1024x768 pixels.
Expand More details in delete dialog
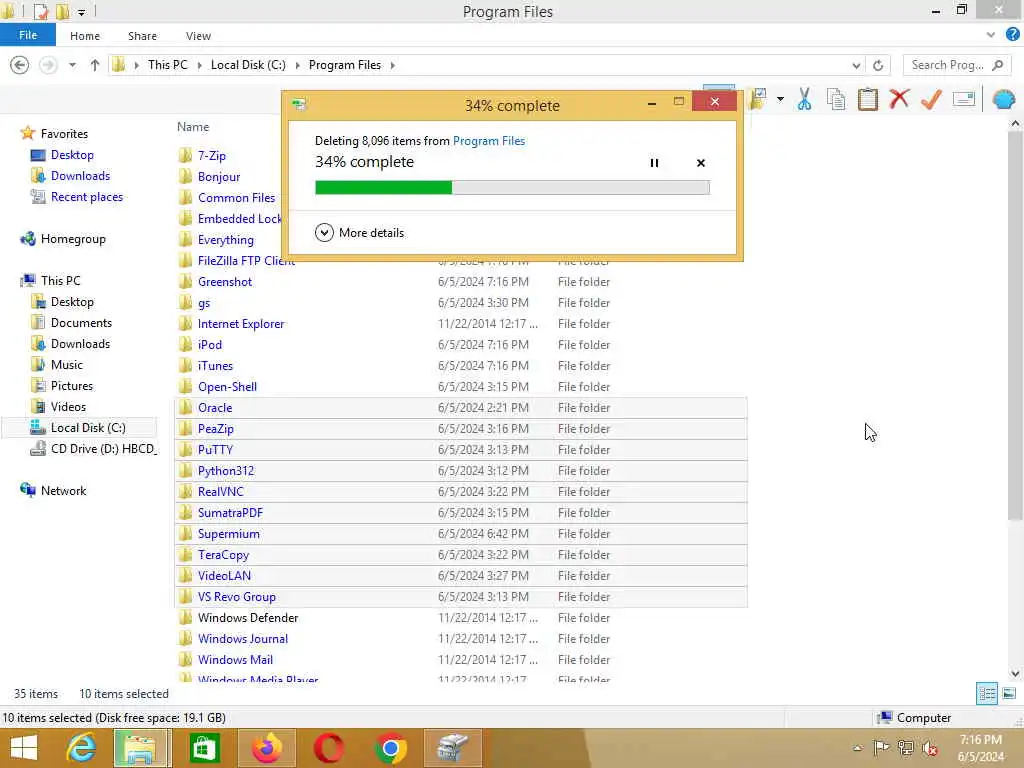359,232
